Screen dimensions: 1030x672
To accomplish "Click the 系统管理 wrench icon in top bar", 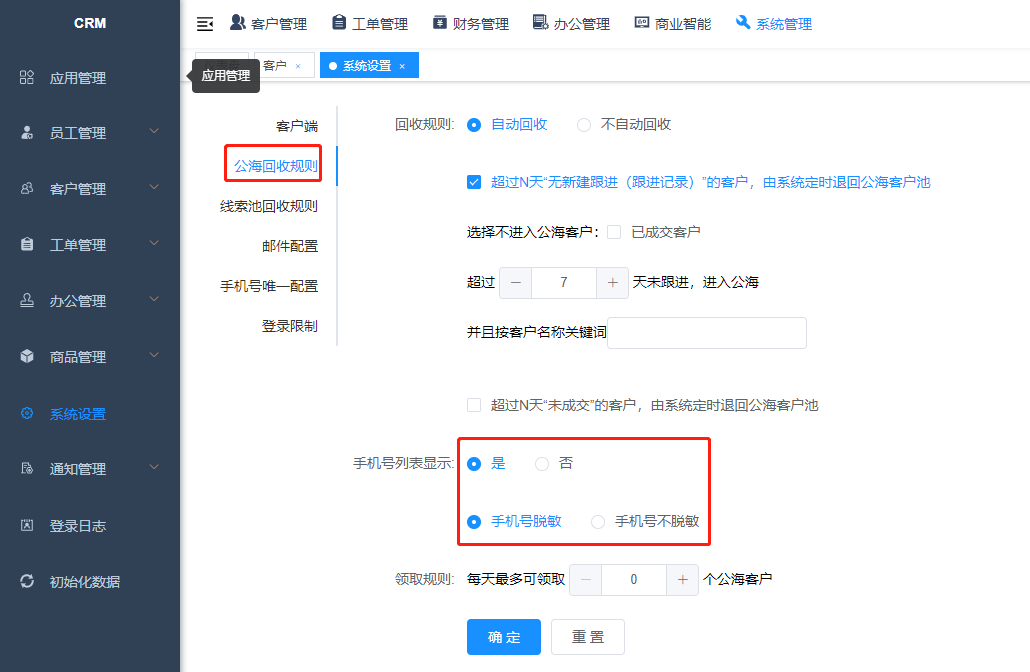I will 743,23.
